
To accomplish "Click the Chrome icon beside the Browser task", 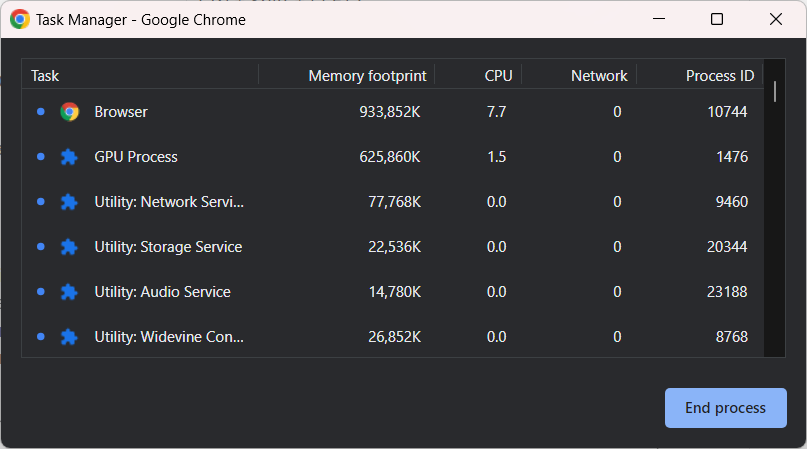I will pyautogui.click(x=69, y=112).
